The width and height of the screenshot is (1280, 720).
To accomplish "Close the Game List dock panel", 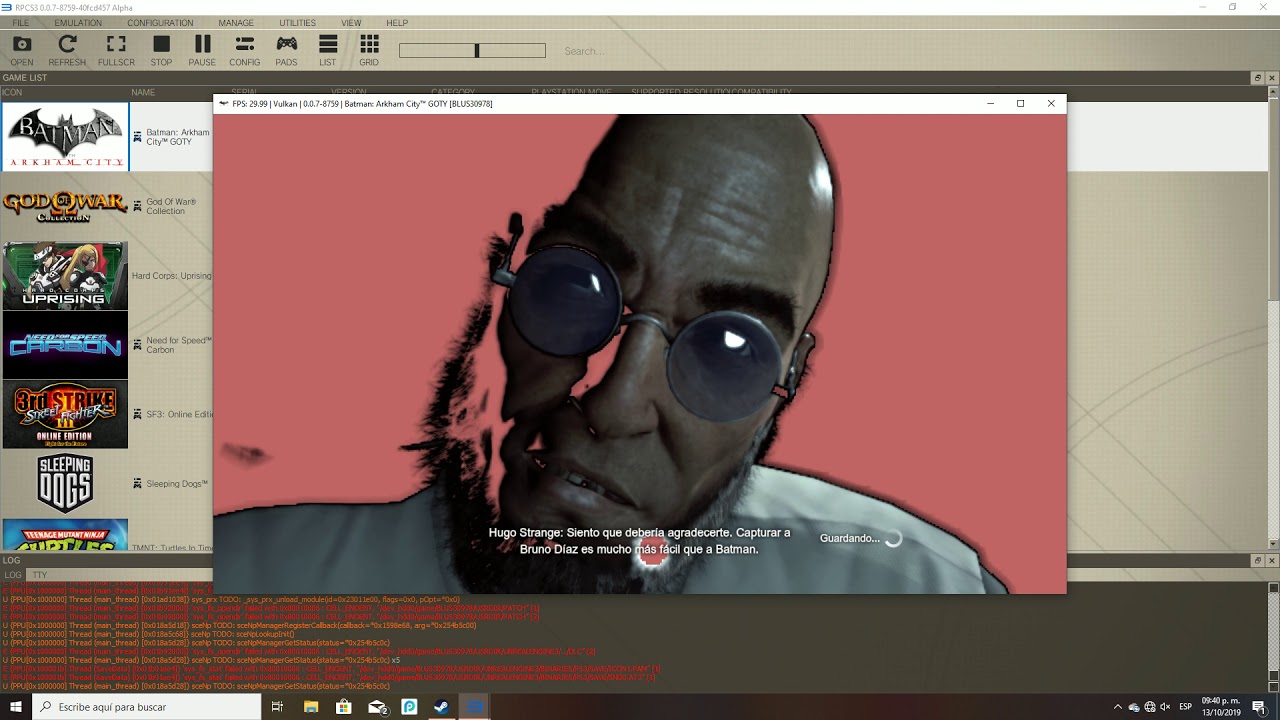I will click(1271, 78).
